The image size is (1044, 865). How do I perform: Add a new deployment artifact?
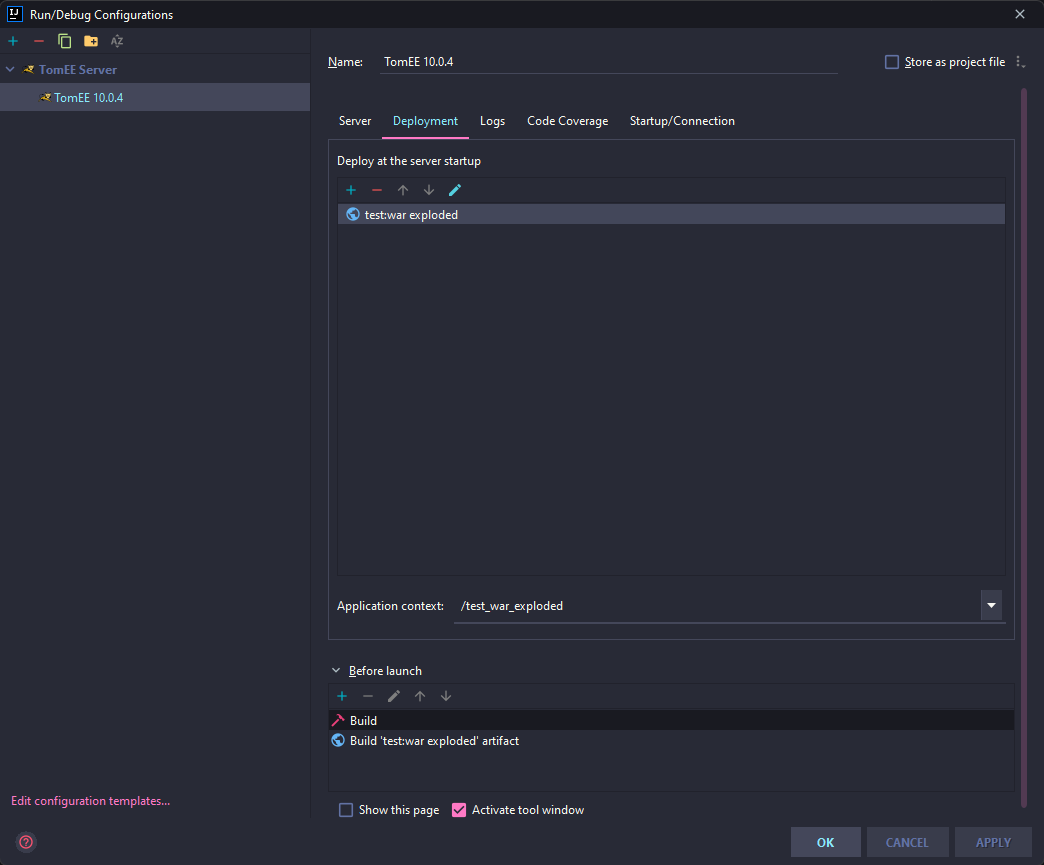tap(351, 190)
